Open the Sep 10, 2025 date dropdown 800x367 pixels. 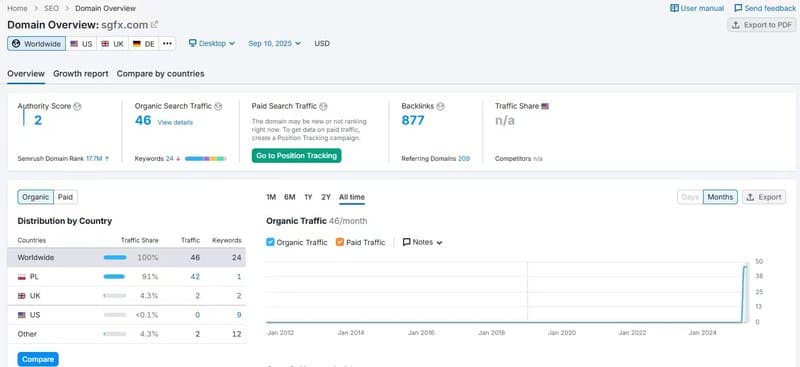point(274,43)
